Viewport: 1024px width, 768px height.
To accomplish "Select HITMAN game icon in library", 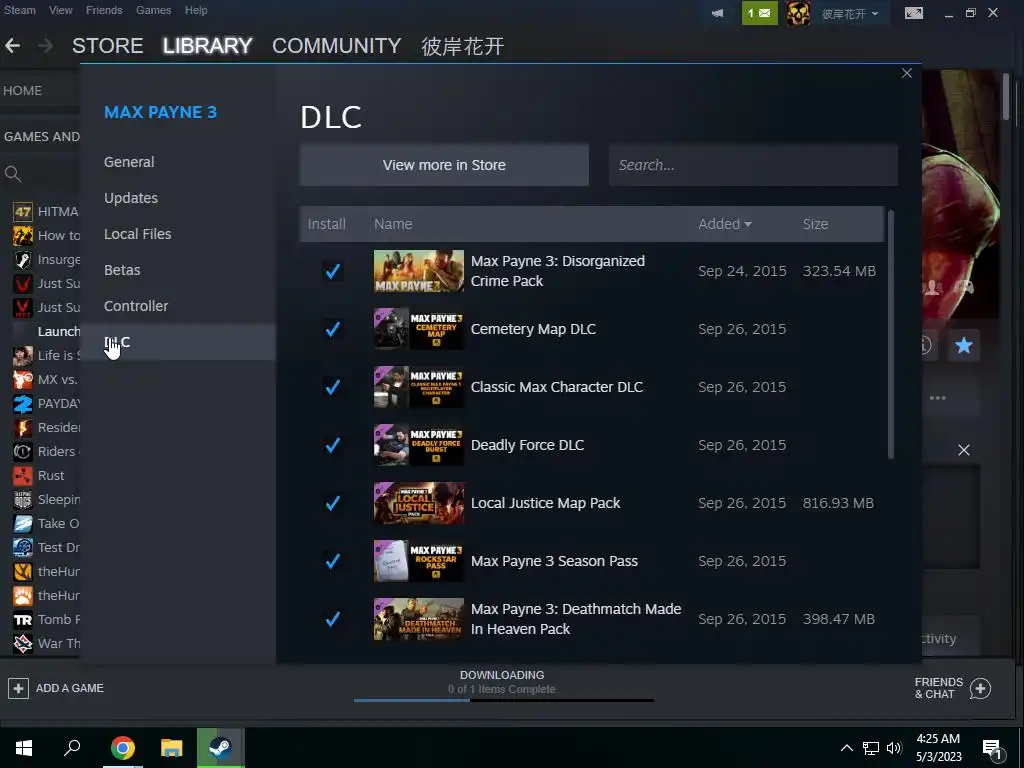I will point(23,212).
